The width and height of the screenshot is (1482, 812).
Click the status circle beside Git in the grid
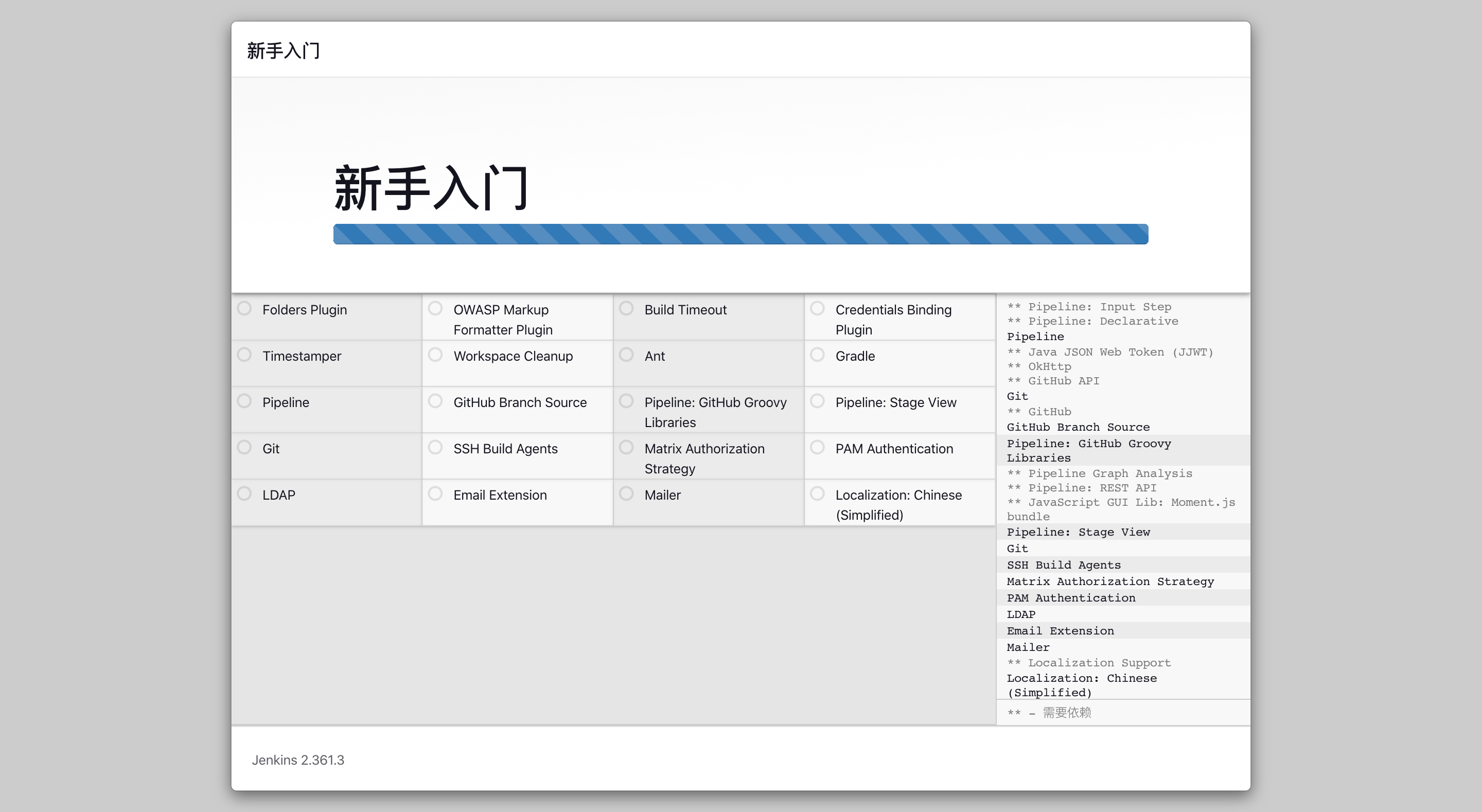(244, 447)
